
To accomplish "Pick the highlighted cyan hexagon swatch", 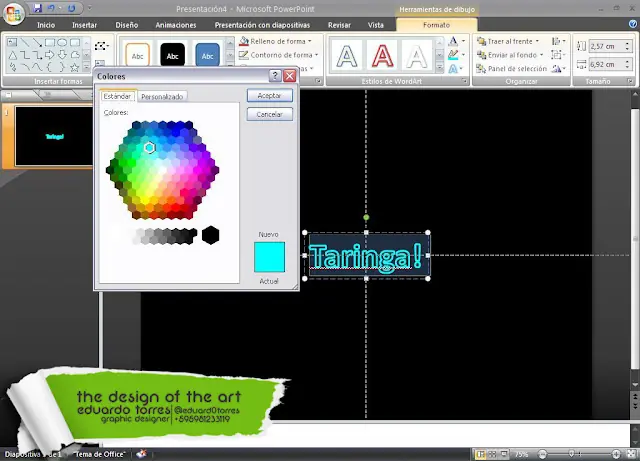I will [x=150, y=148].
